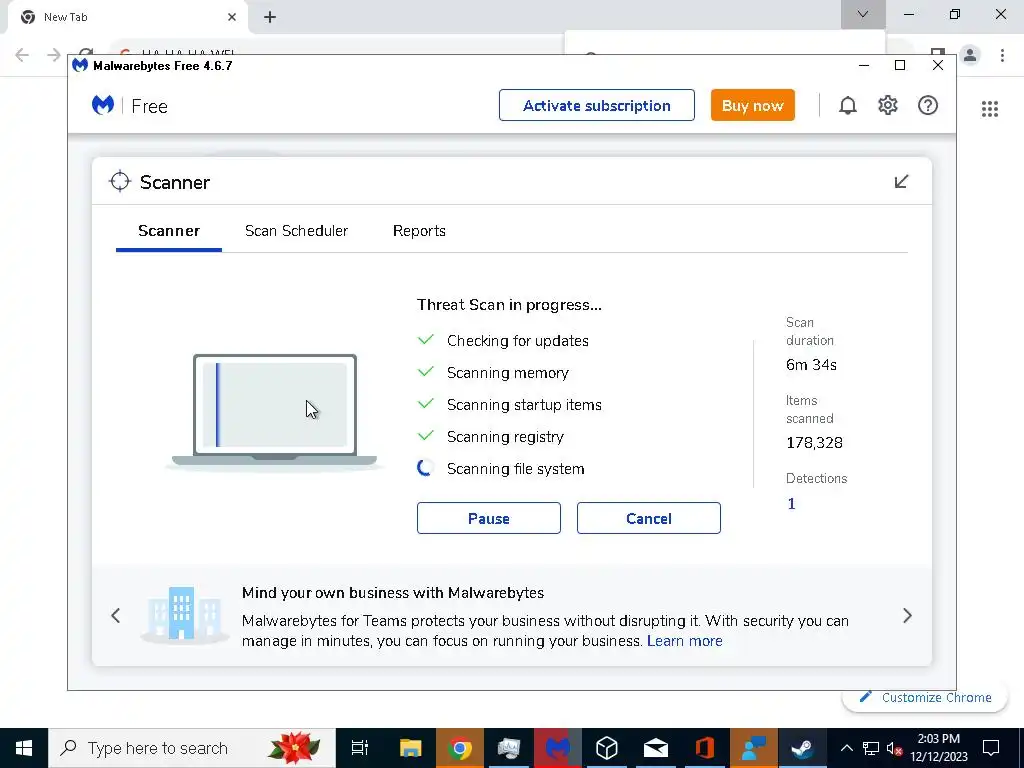This screenshot has height=768, width=1024.
Task: Open Malwarebytes settings gear
Action: pos(888,105)
